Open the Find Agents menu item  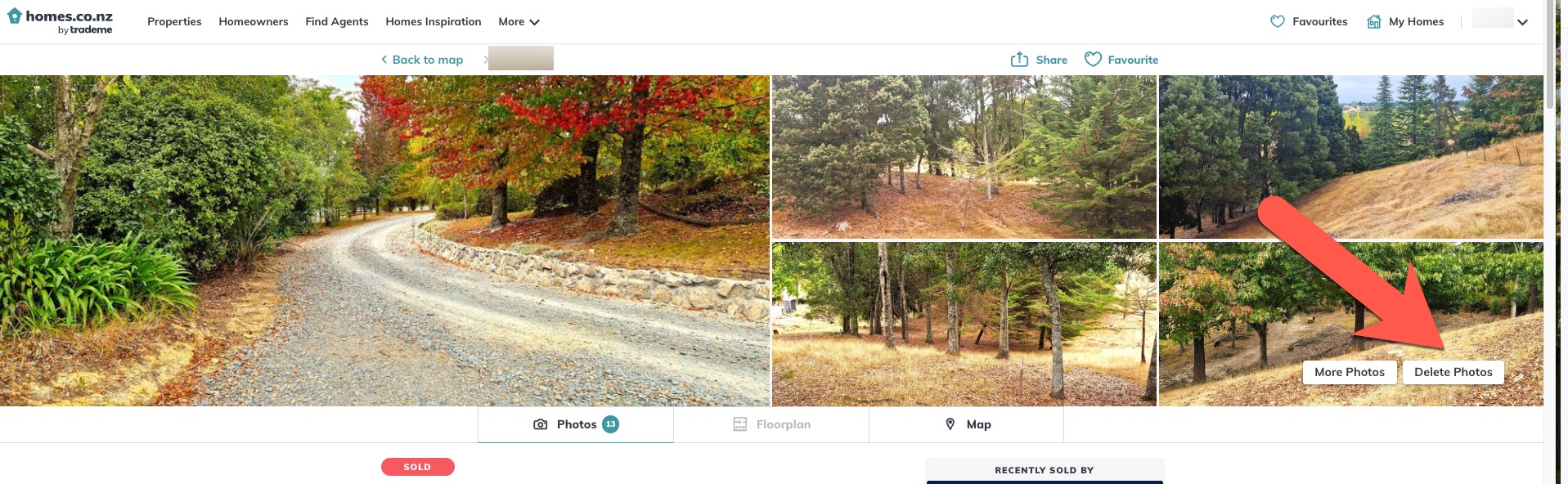coord(337,22)
